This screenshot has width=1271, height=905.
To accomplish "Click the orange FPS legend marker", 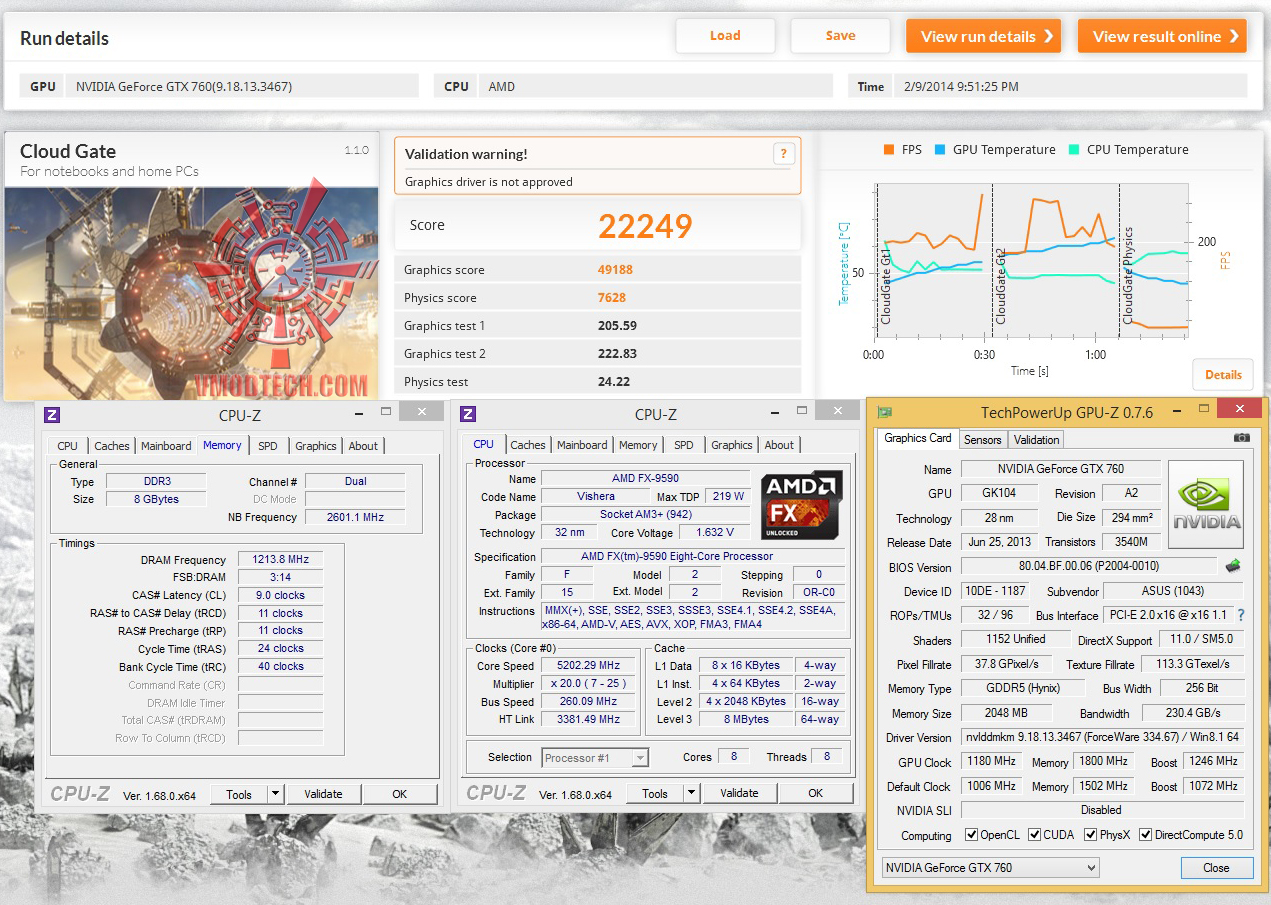I will (x=889, y=150).
